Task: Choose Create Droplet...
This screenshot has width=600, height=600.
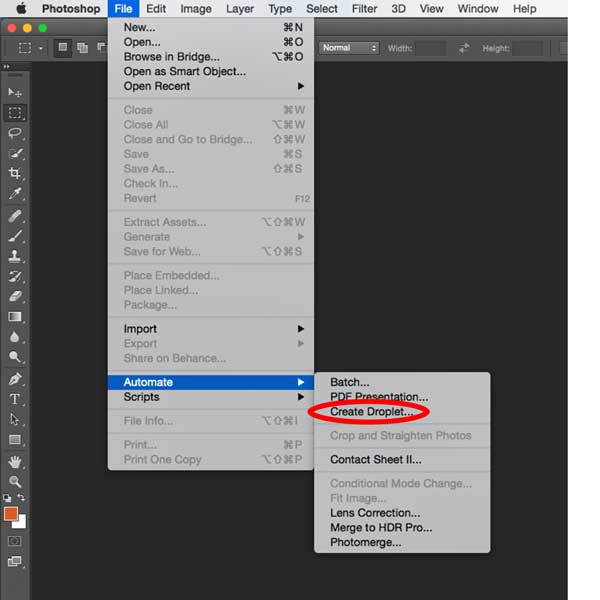Action: (402, 412)
